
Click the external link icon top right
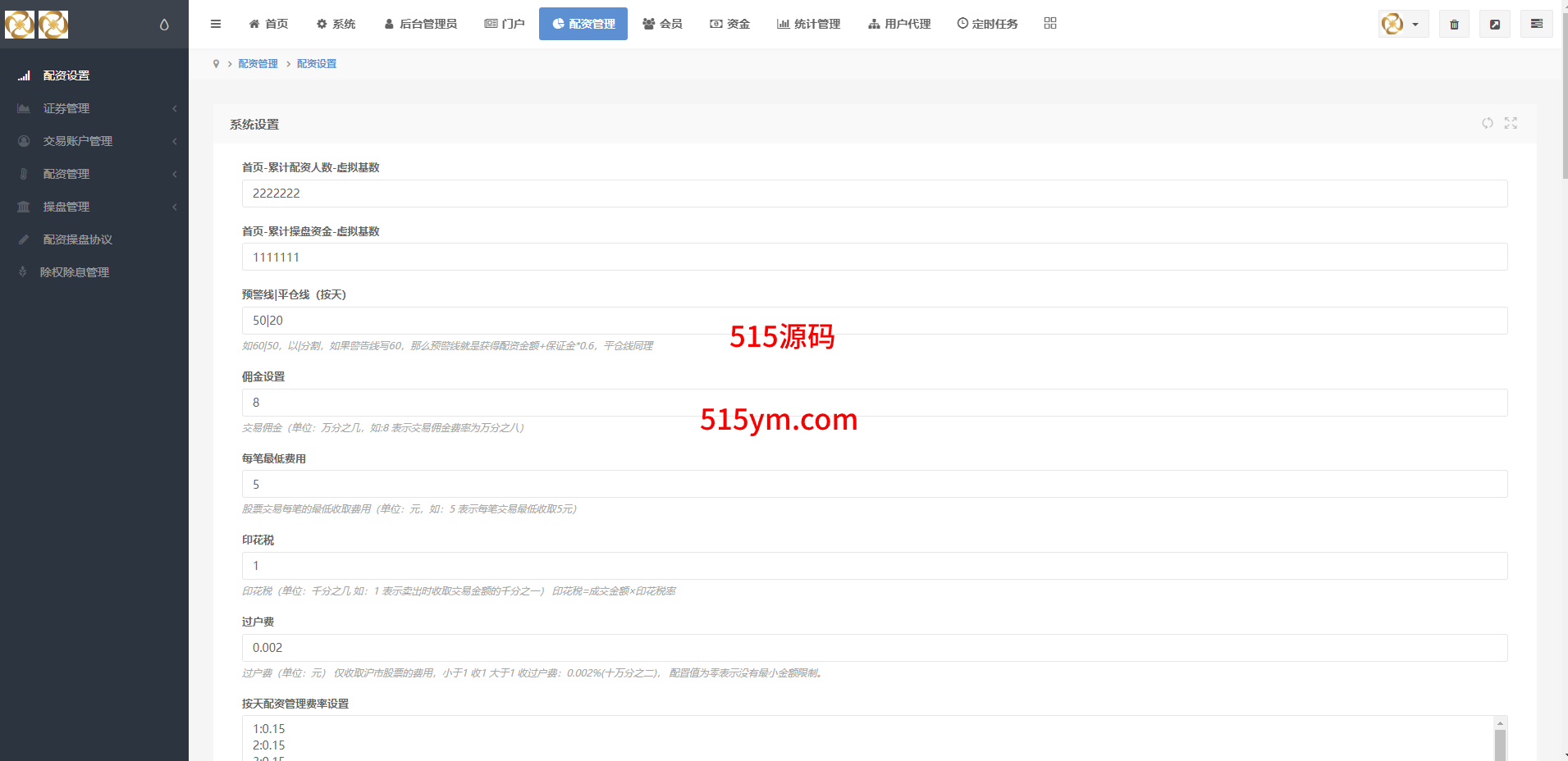pyautogui.click(x=1495, y=25)
